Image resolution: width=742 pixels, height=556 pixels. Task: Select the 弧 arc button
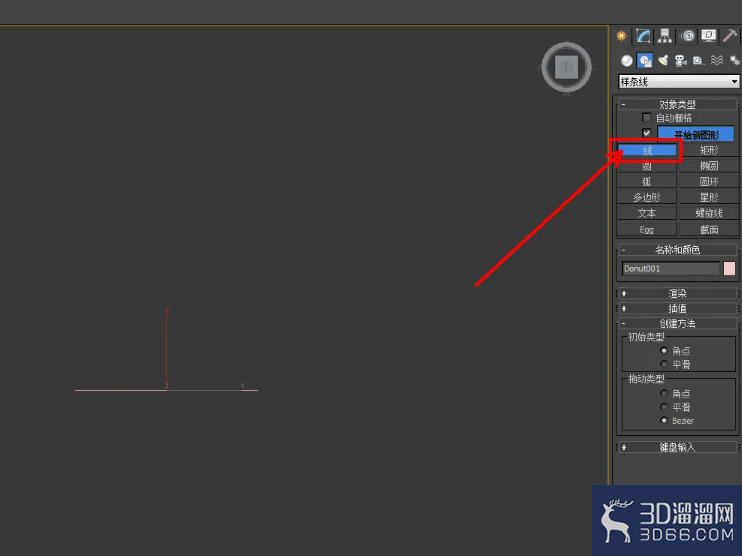click(x=647, y=182)
